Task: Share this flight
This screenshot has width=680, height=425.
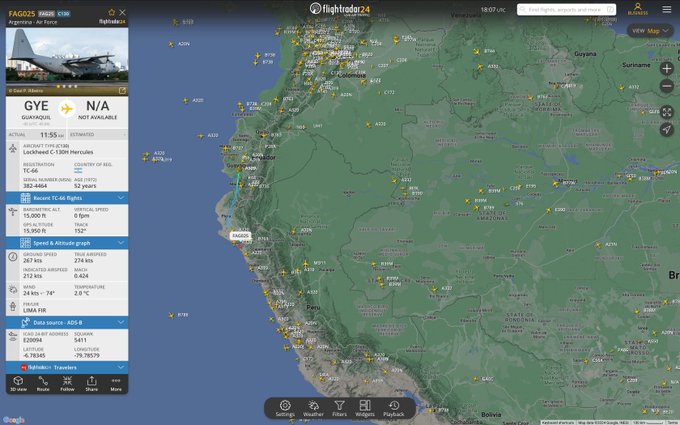Action: tap(92, 384)
